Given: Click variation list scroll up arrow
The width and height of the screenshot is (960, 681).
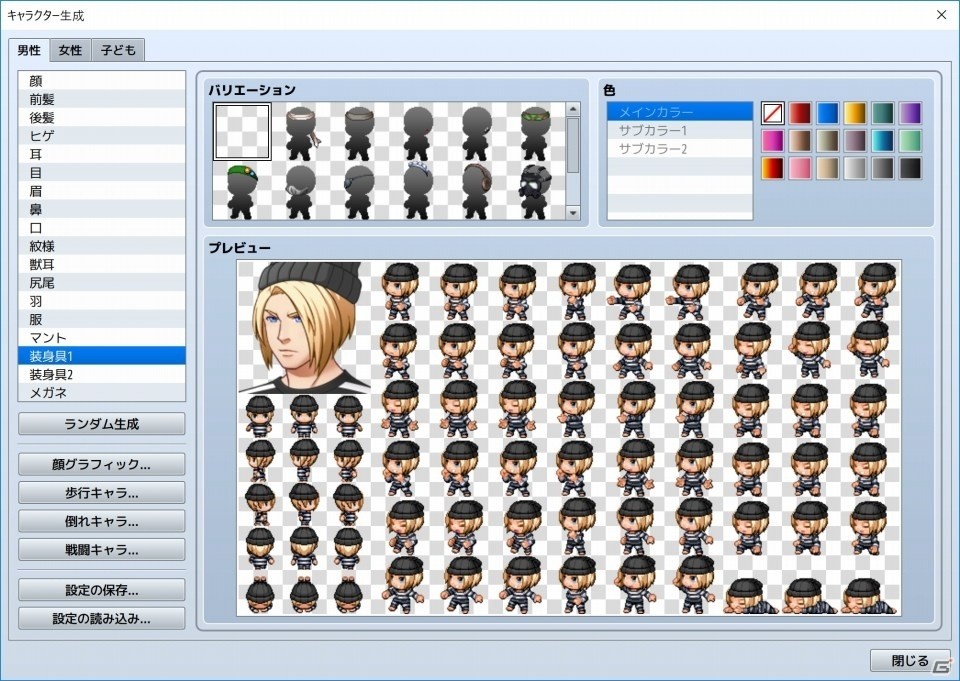Looking at the screenshot, I should (573, 110).
